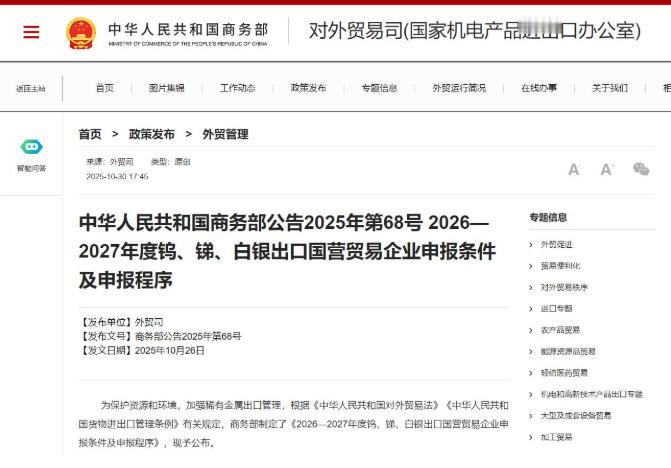Open the 大型及成套设备贸易 sidebar link
Screen dimensions: 671x468
576,416
